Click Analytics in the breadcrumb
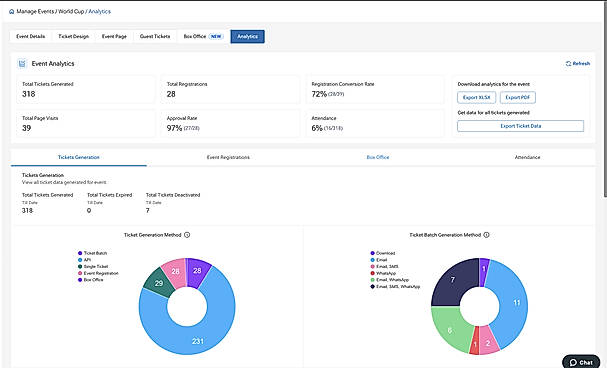This screenshot has height=368, width=607. (x=99, y=12)
